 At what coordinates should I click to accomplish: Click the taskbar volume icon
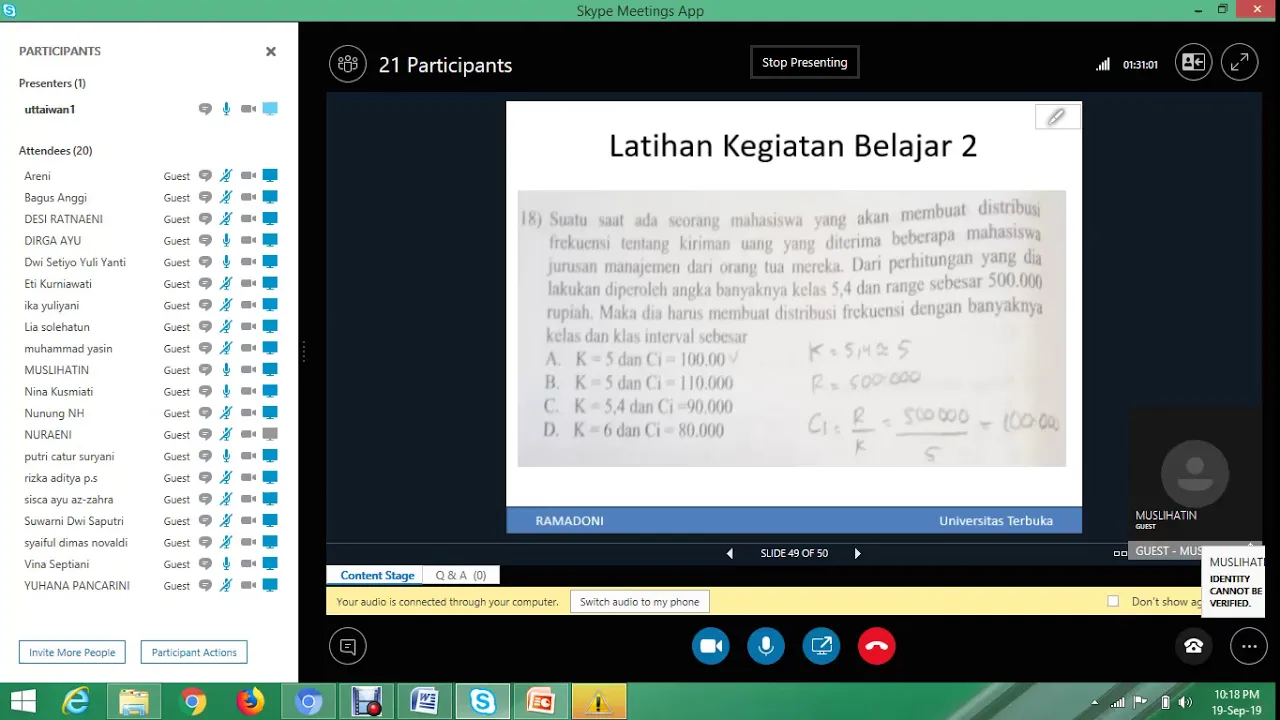1185,702
